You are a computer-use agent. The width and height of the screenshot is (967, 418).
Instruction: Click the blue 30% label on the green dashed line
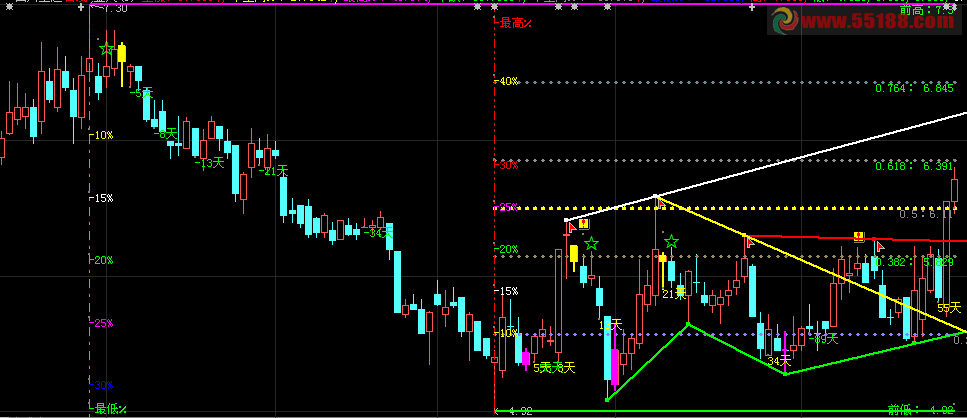click(x=103, y=385)
